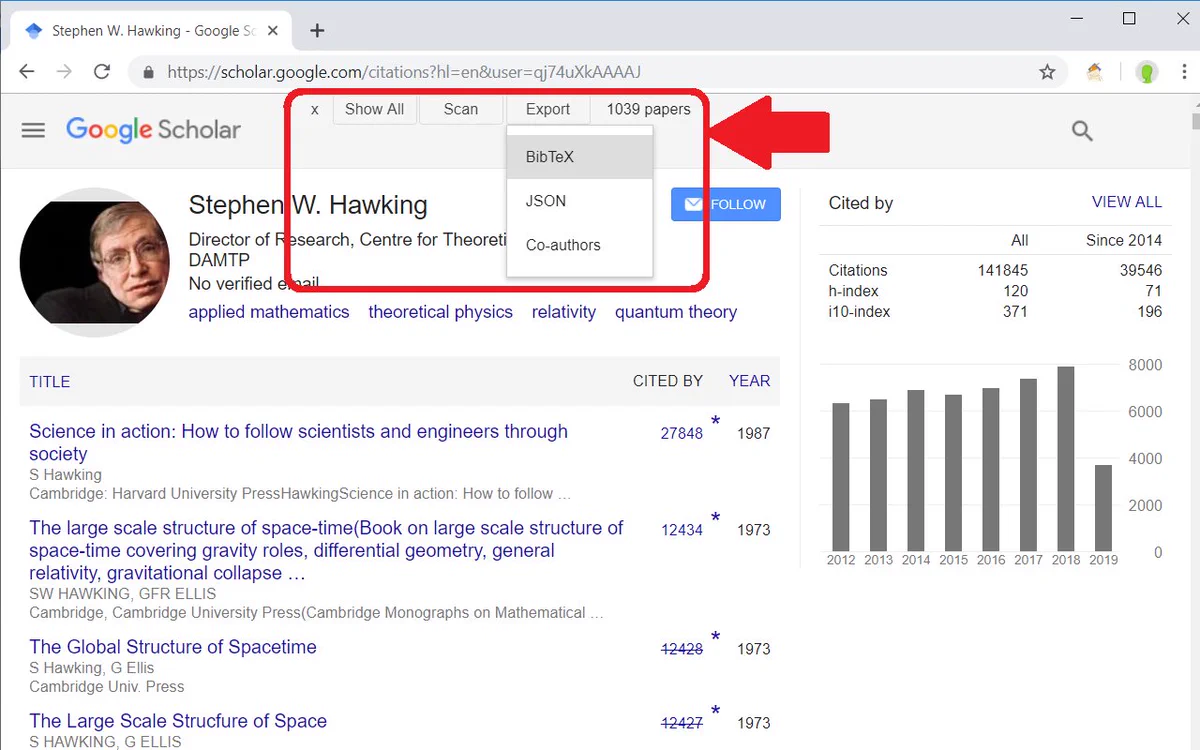The image size is (1200, 750).
Task: Open 'The large scale structure of space-time' paper
Action: pyautogui.click(x=326, y=550)
